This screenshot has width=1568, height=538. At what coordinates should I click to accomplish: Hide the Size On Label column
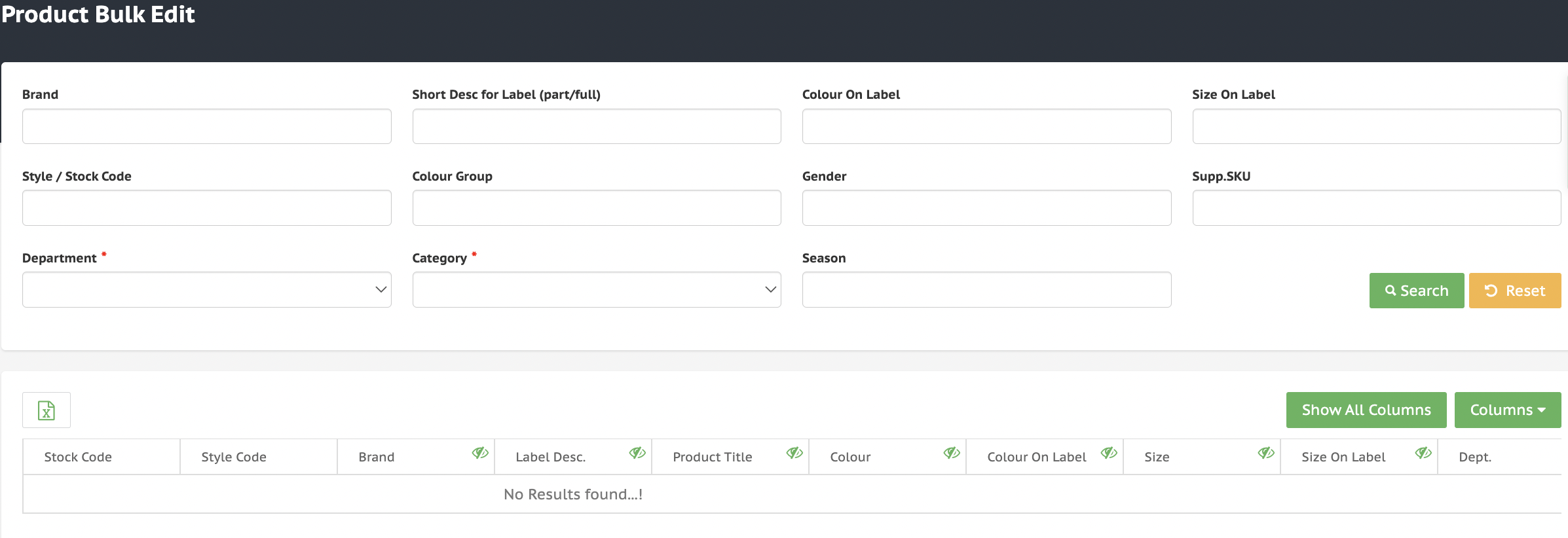tap(1423, 453)
